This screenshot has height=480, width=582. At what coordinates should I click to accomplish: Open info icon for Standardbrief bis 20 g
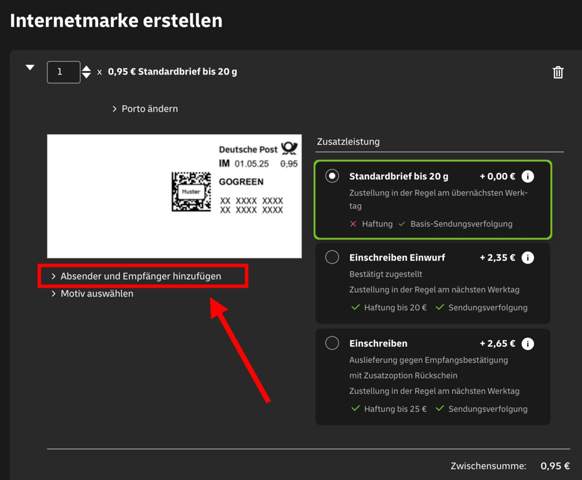527,176
